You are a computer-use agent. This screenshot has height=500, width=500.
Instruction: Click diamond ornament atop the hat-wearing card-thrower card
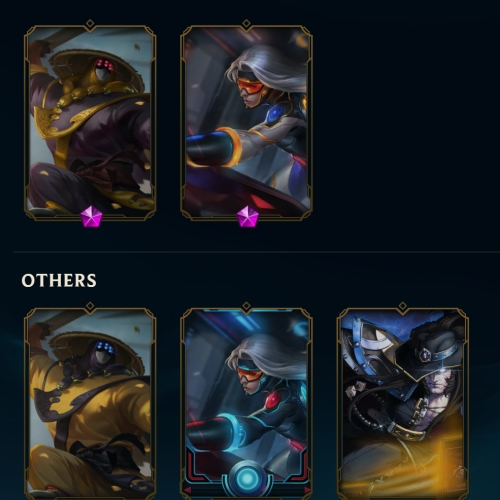point(403,306)
